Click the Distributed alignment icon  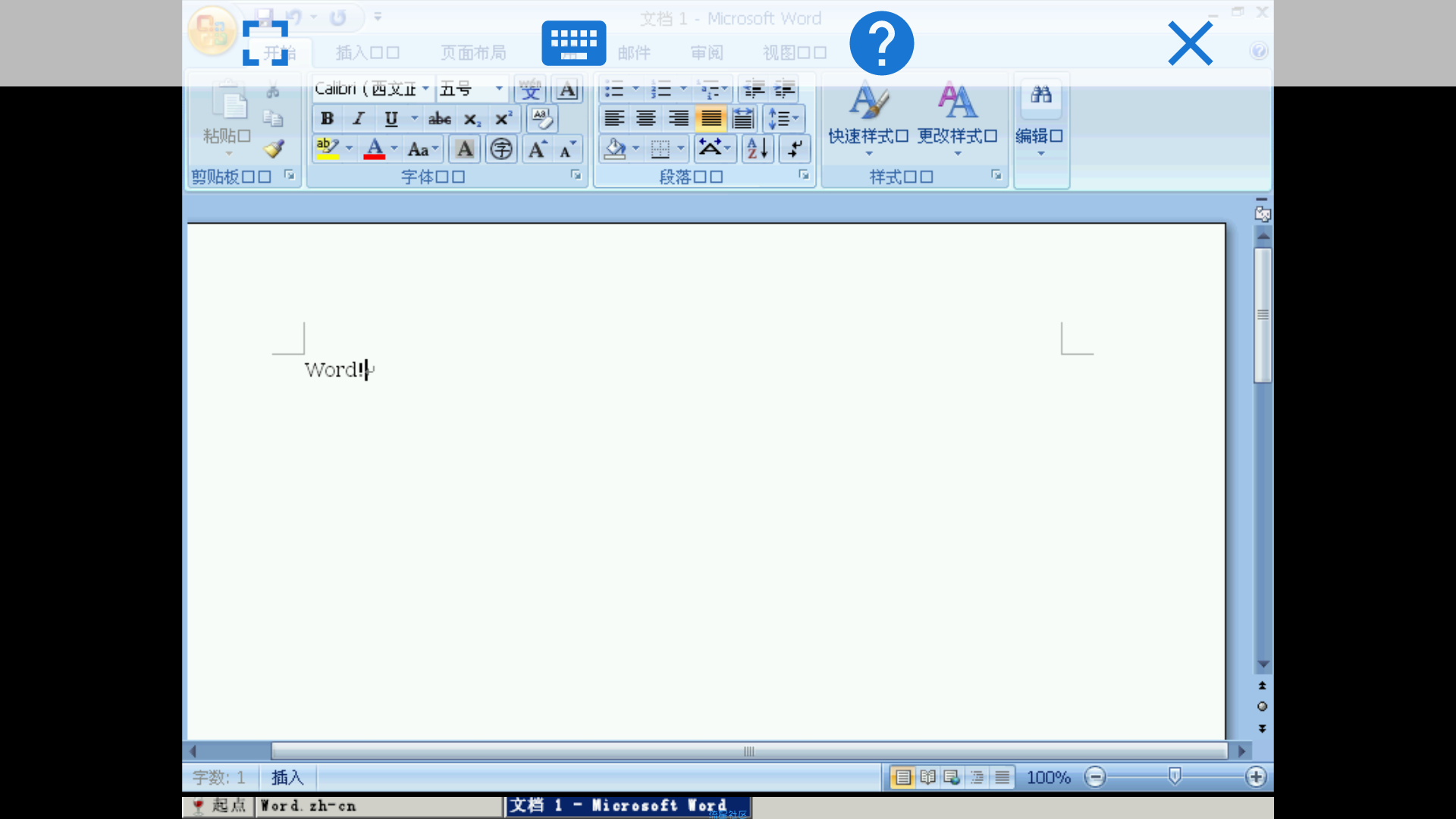point(743,118)
